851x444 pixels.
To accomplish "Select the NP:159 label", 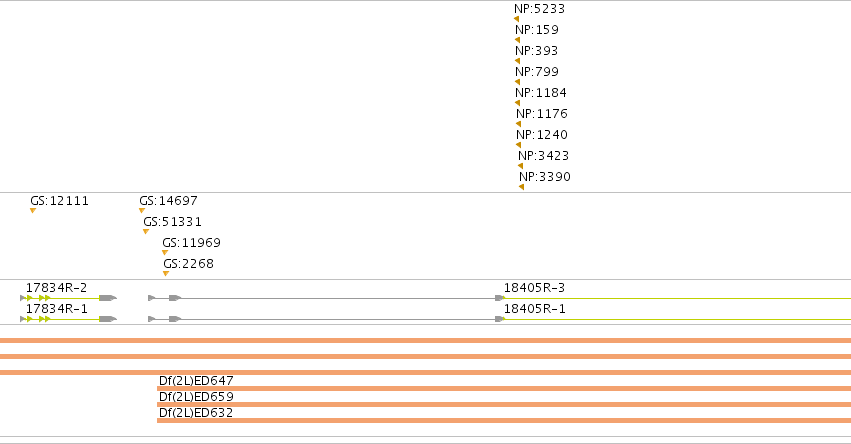I will pyautogui.click(x=537, y=30).
